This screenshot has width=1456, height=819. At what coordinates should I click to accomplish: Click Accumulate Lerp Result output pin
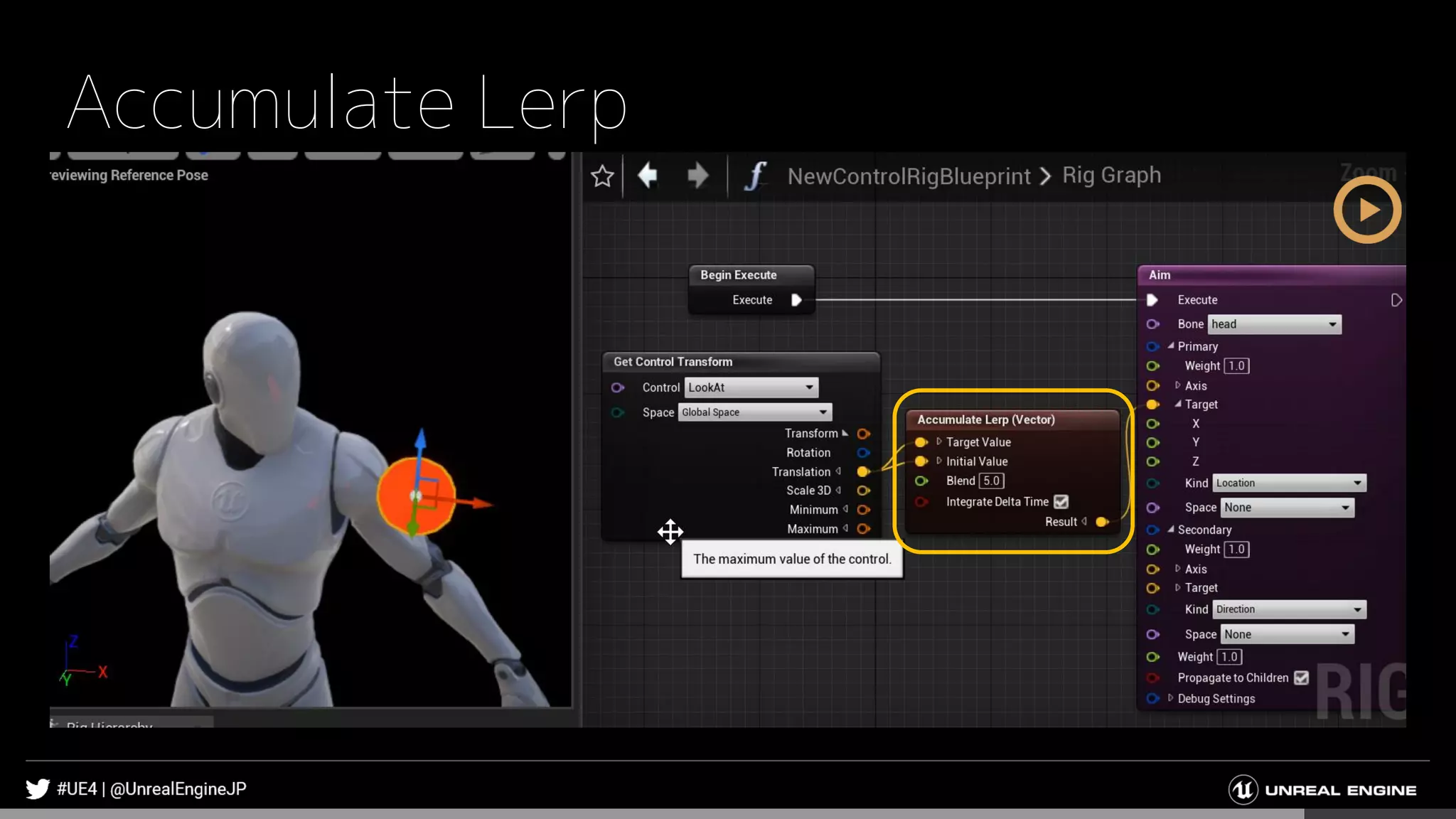pyautogui.click(x=1101, y=522)
